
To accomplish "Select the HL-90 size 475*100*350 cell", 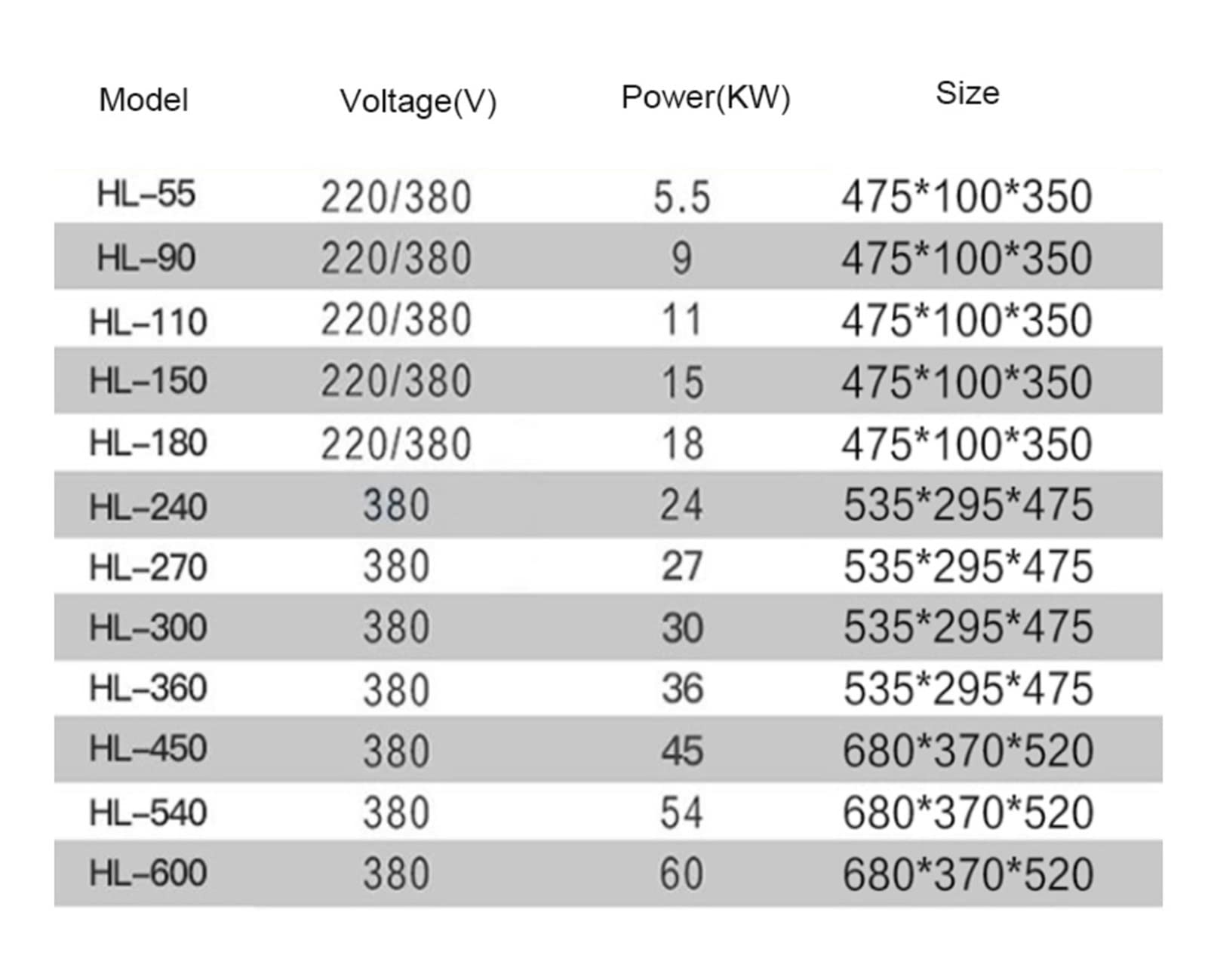I will click(967, 259).
